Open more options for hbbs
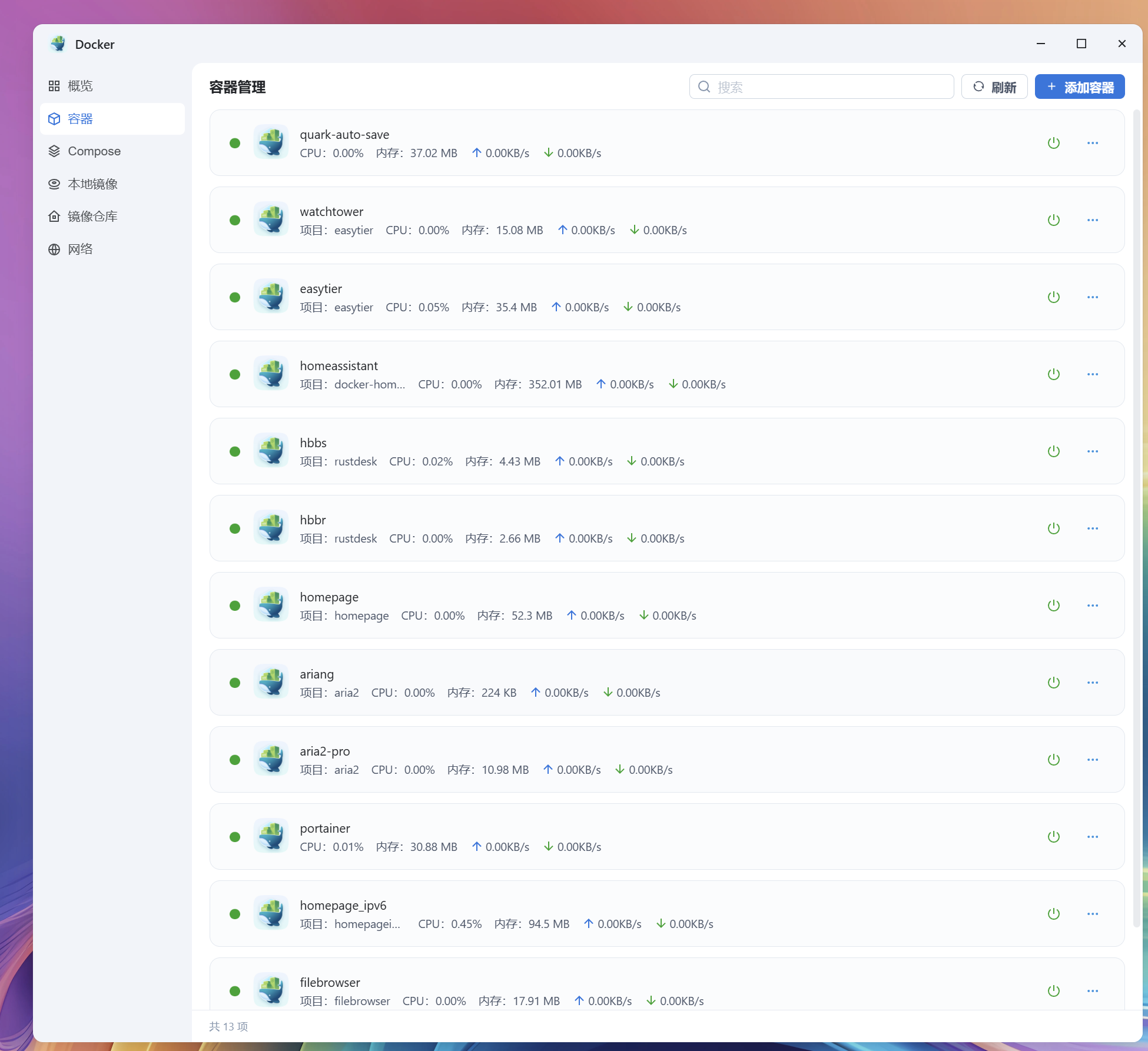1148x1051 pixels. click(1093, 451)
